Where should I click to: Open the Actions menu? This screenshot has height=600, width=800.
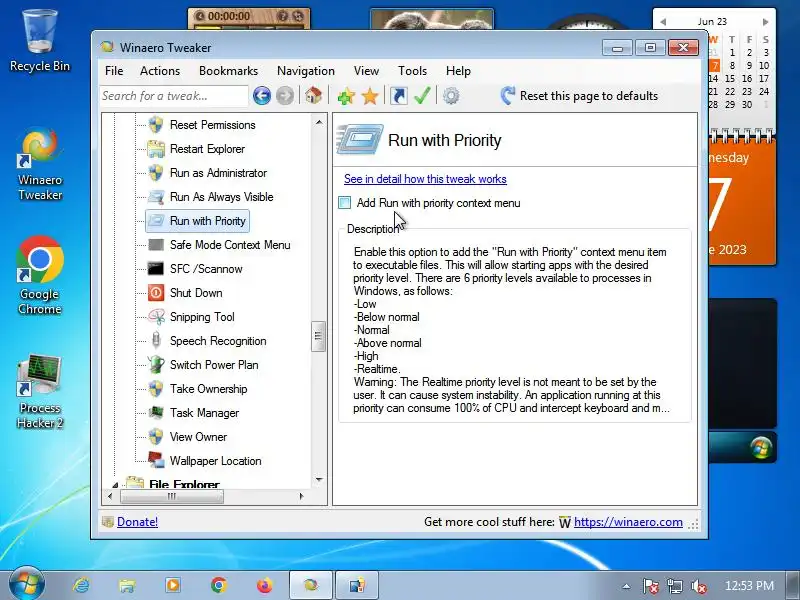pos(160,71)
